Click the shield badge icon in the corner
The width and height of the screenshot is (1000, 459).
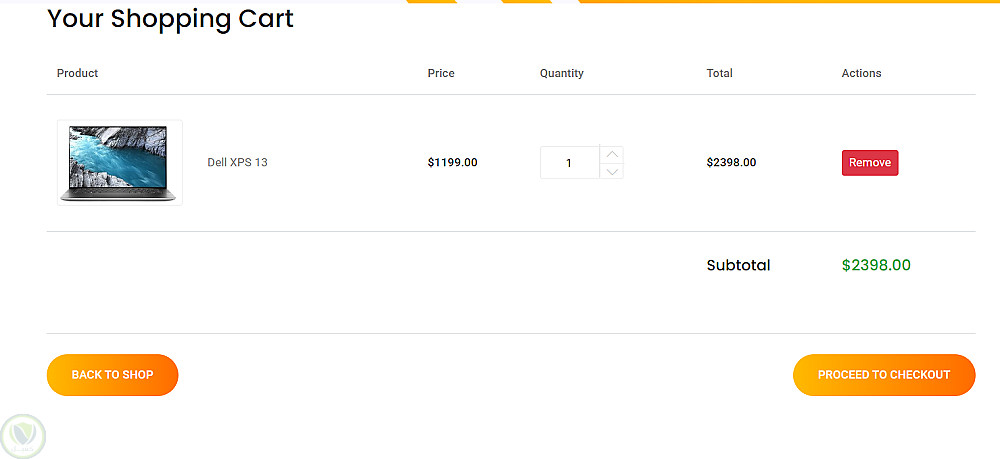tap(24, 435)
